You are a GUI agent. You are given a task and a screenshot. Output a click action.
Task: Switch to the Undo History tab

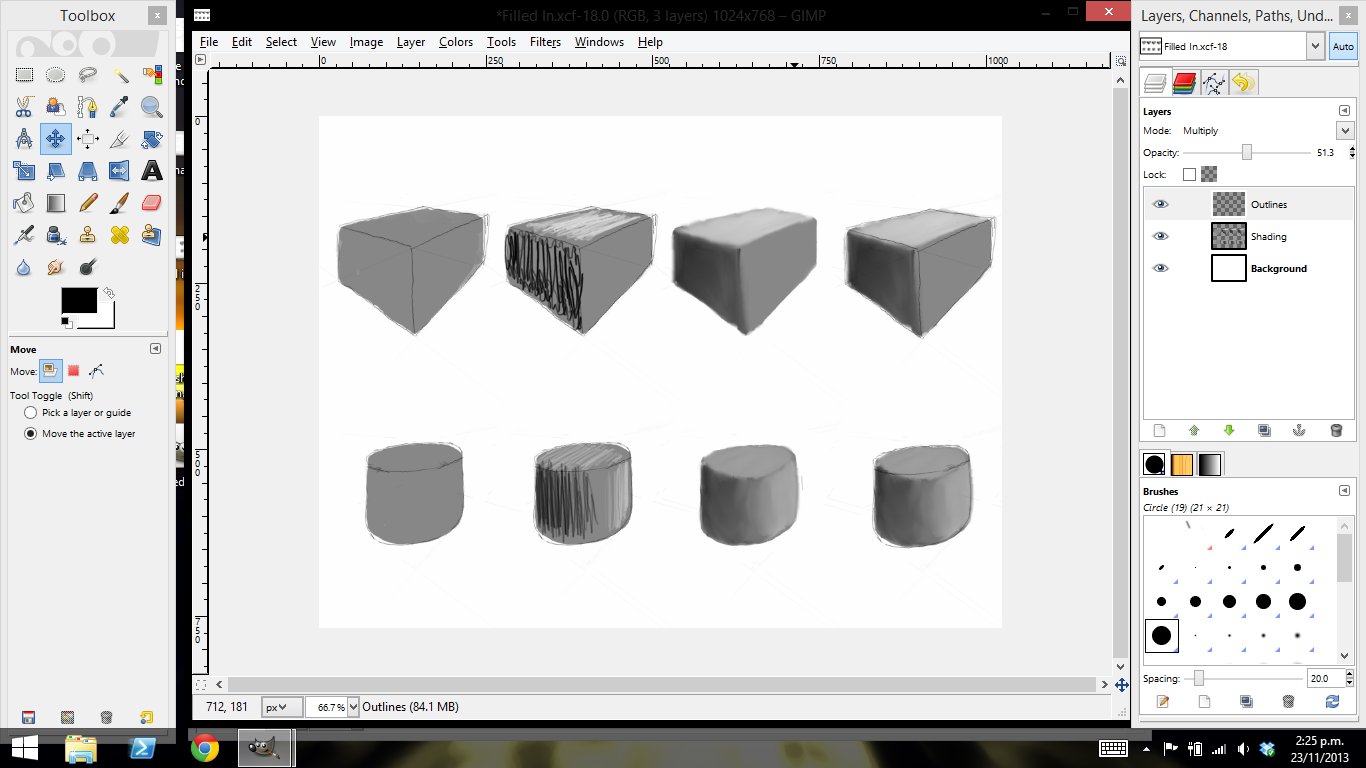point(1243,83)
